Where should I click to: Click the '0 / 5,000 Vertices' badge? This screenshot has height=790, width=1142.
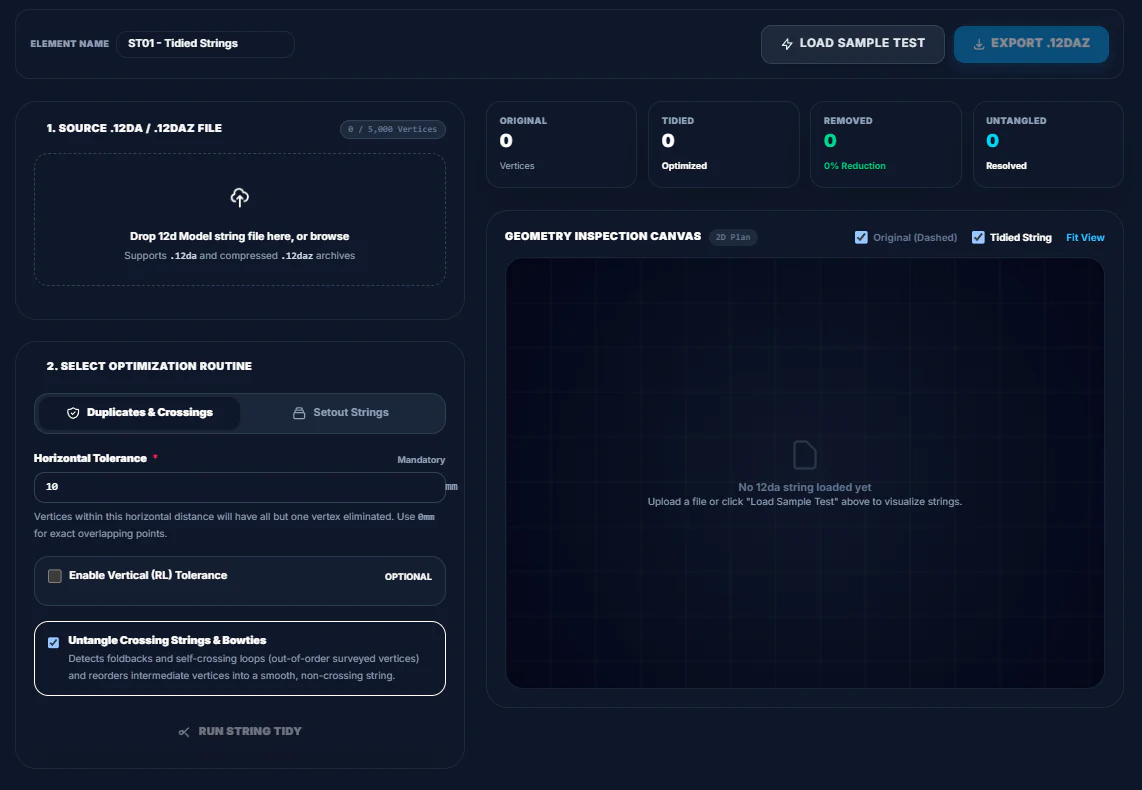[x=393, y=129]
